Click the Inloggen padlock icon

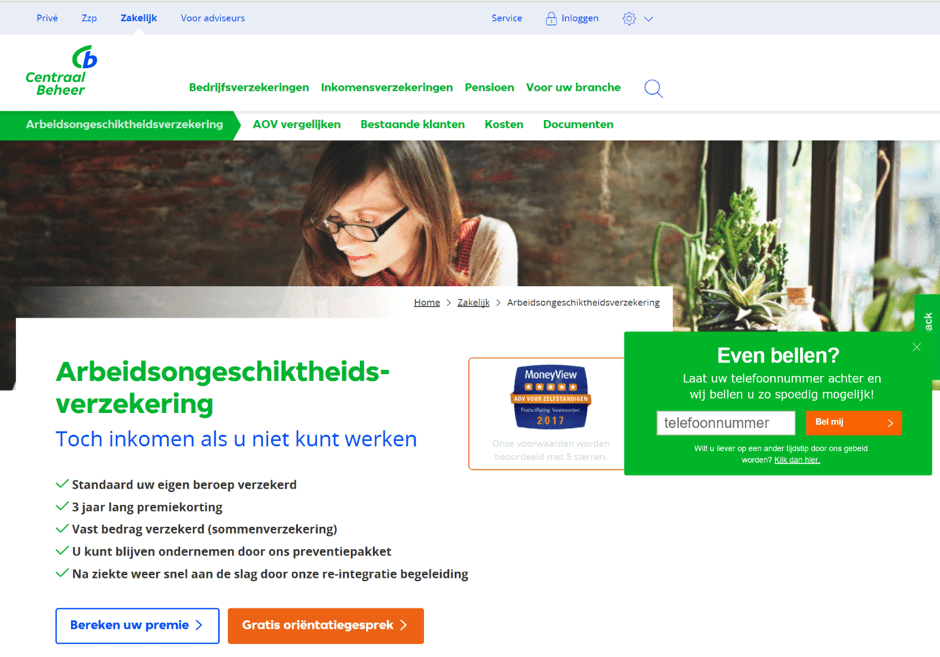(x=551, y=19)
